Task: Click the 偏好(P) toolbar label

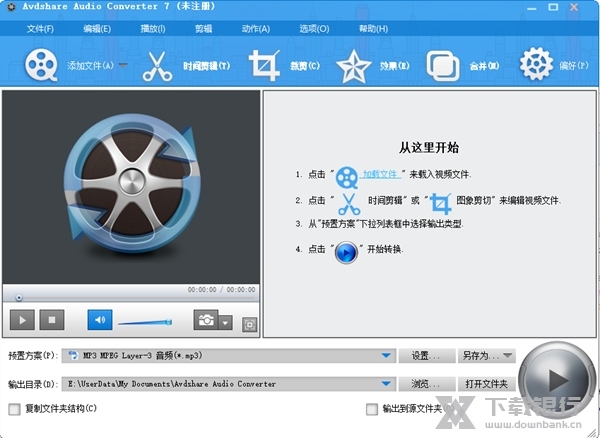Action: pyautogui.click(x=574, y=65)
